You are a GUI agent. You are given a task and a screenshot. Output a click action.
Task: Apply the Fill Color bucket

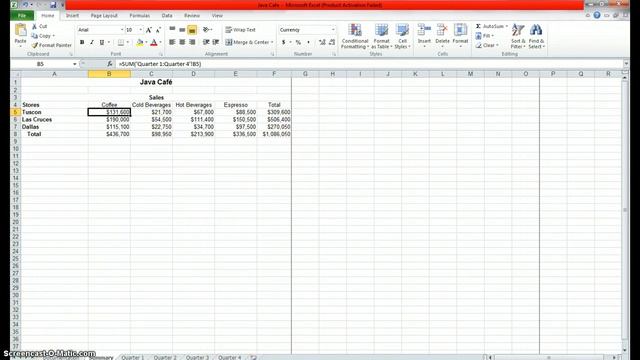tap(140, 42)
